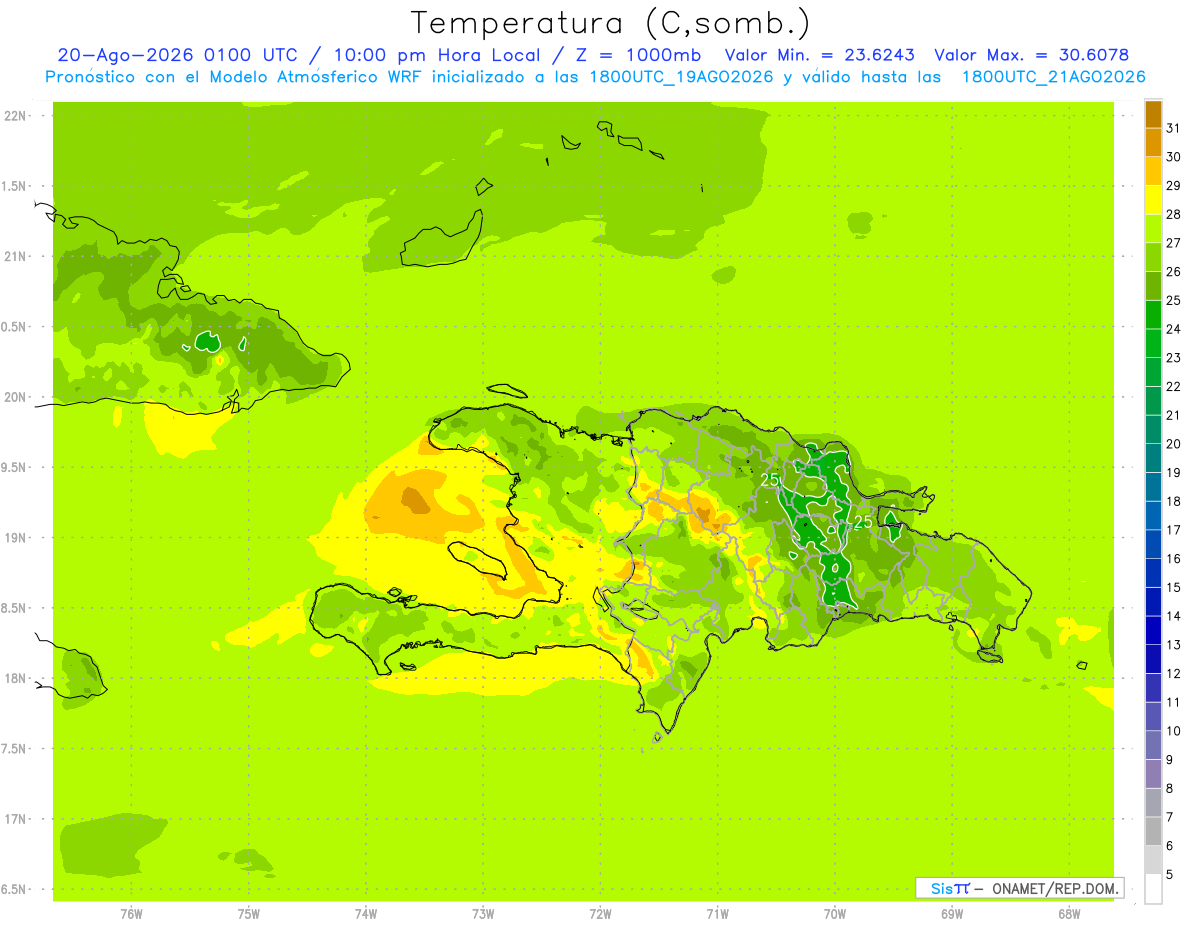Click the '70W' longitude axis label
Screen dimensions: 1200x927
tap(835, 914)
